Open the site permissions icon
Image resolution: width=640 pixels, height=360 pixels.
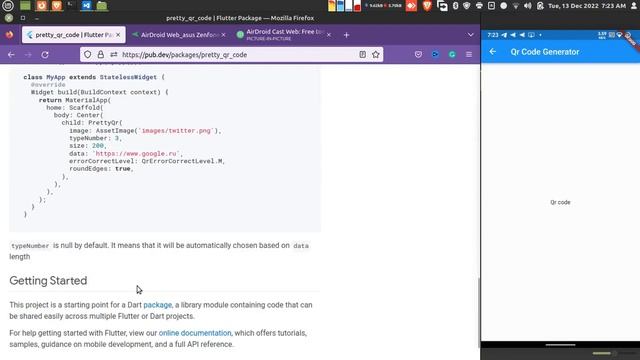tap(113, 54)
